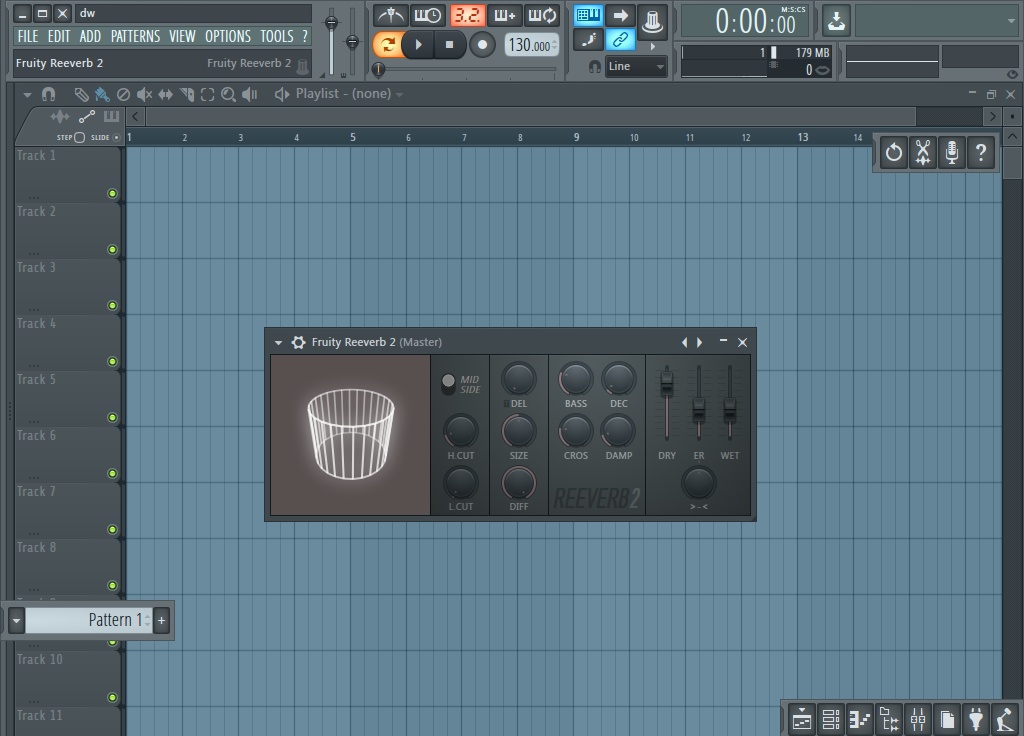Open audio editor scissors button

coord(923,153)
